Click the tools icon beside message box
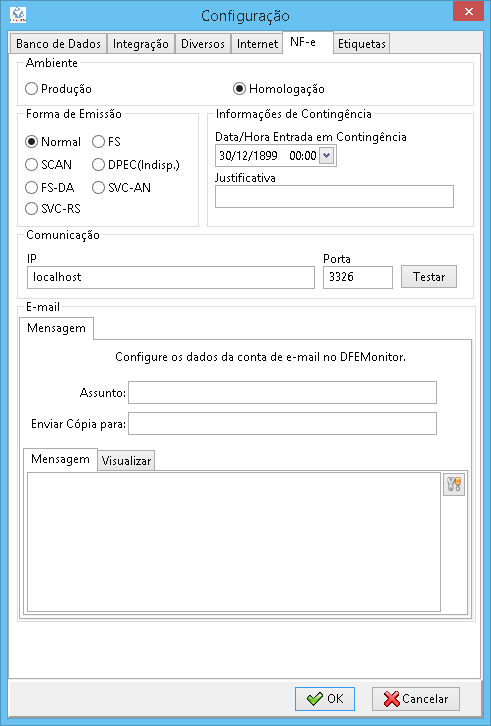The width and height of the screenshot is (491, 726). click(453, 485)
